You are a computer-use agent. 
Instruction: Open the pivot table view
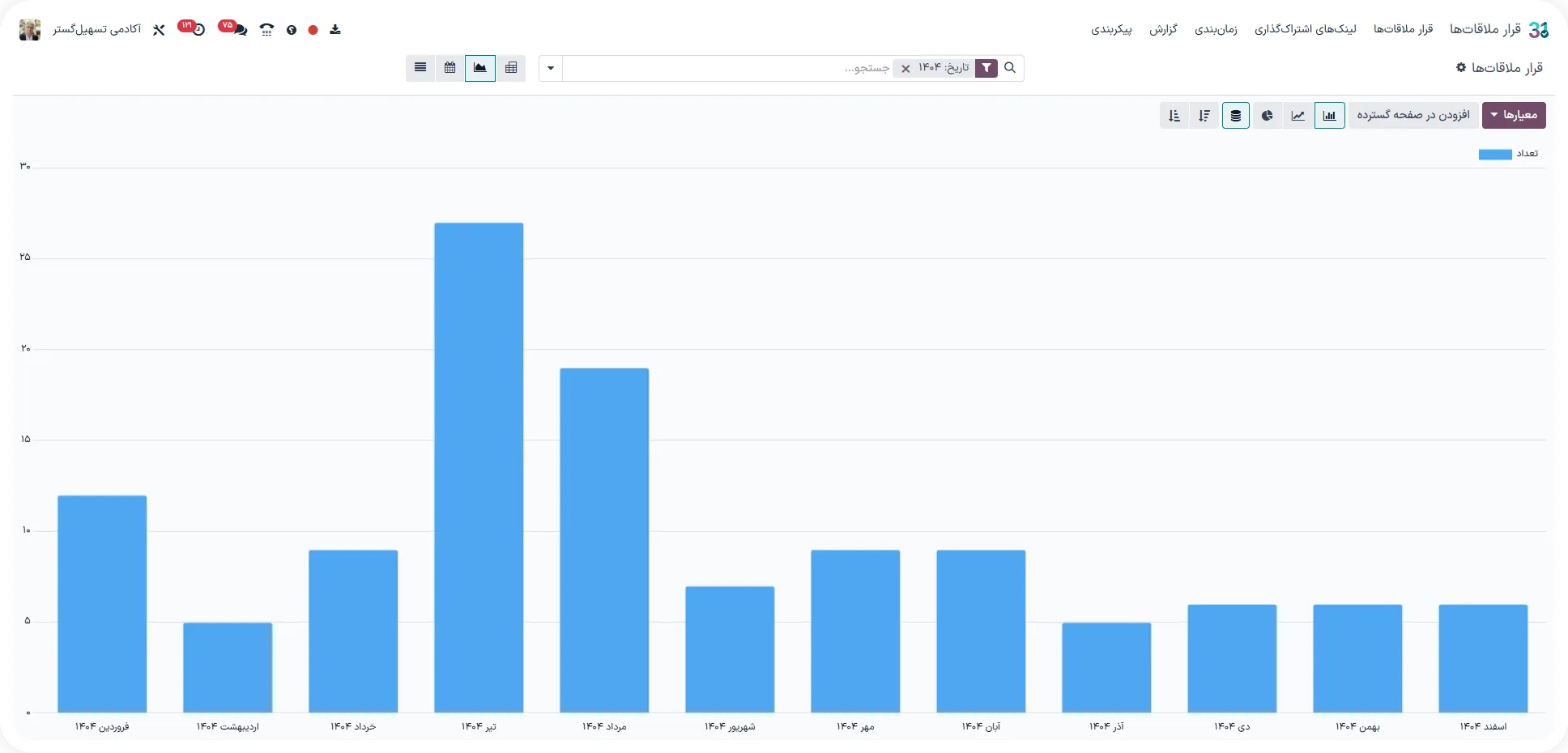coord(511,68)
